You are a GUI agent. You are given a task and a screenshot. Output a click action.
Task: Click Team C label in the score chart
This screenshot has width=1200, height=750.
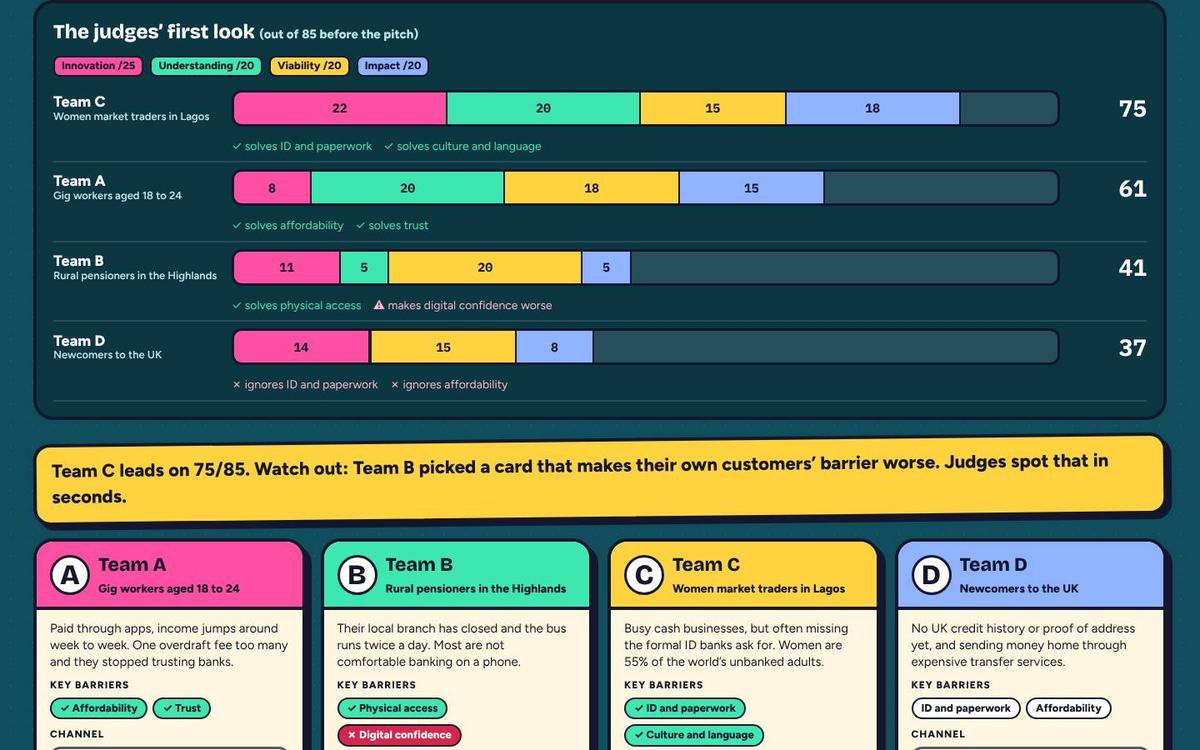coord(79,101)
